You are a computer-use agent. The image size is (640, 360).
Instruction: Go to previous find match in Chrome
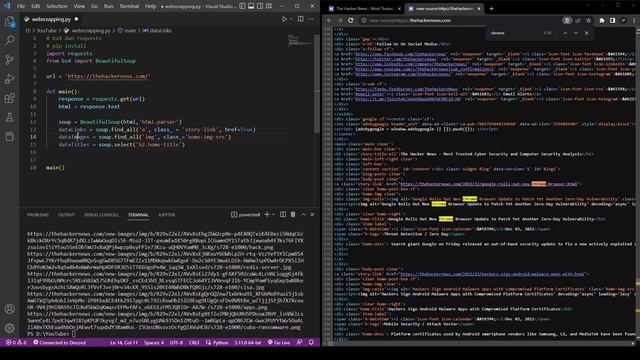[565, 33]
